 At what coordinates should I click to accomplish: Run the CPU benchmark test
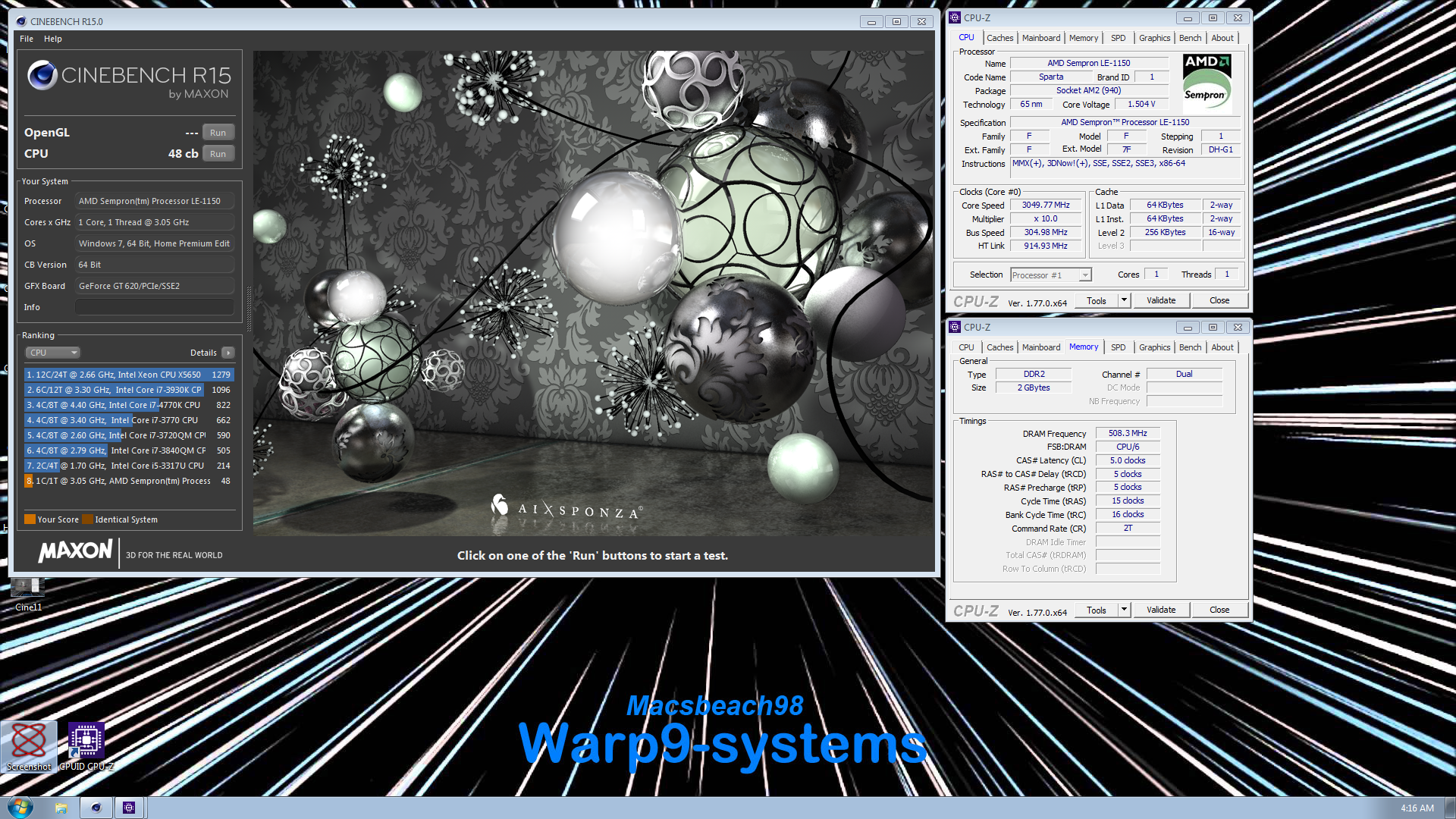click(x=218, y=154)
